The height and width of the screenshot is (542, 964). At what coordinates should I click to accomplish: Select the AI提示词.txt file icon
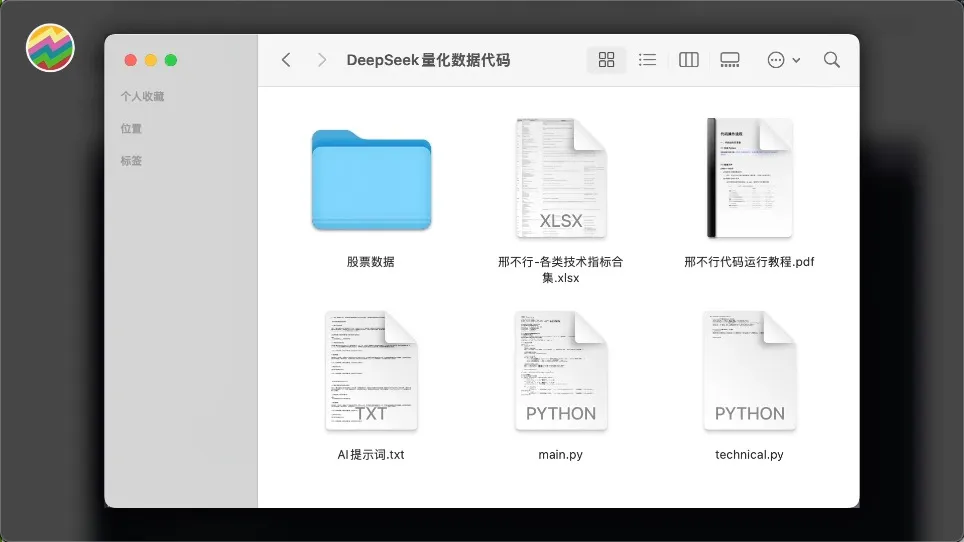pyautogui.click(x=371, y=371)
